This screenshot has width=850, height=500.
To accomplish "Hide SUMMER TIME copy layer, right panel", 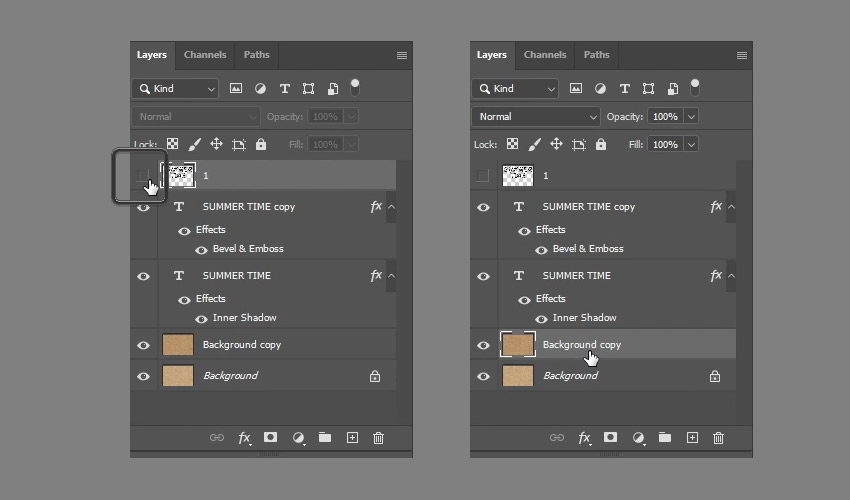I will click(x=483, y=207).
